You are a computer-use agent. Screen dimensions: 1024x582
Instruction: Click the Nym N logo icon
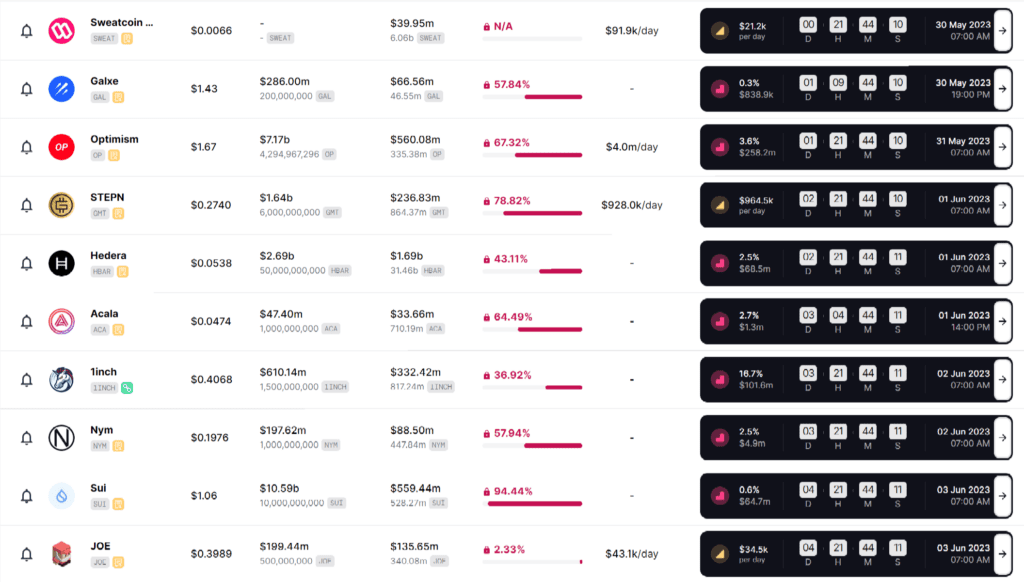point(61,438)
